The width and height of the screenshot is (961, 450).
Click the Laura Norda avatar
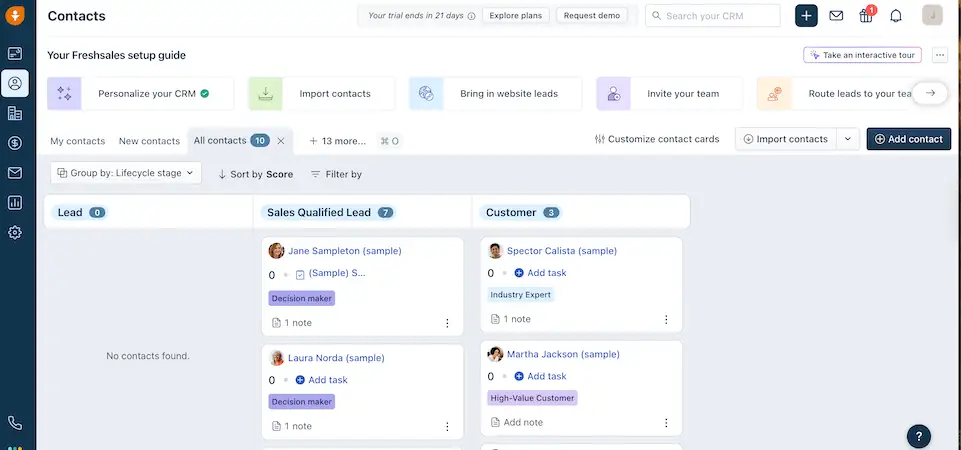[x=276, y=358]
